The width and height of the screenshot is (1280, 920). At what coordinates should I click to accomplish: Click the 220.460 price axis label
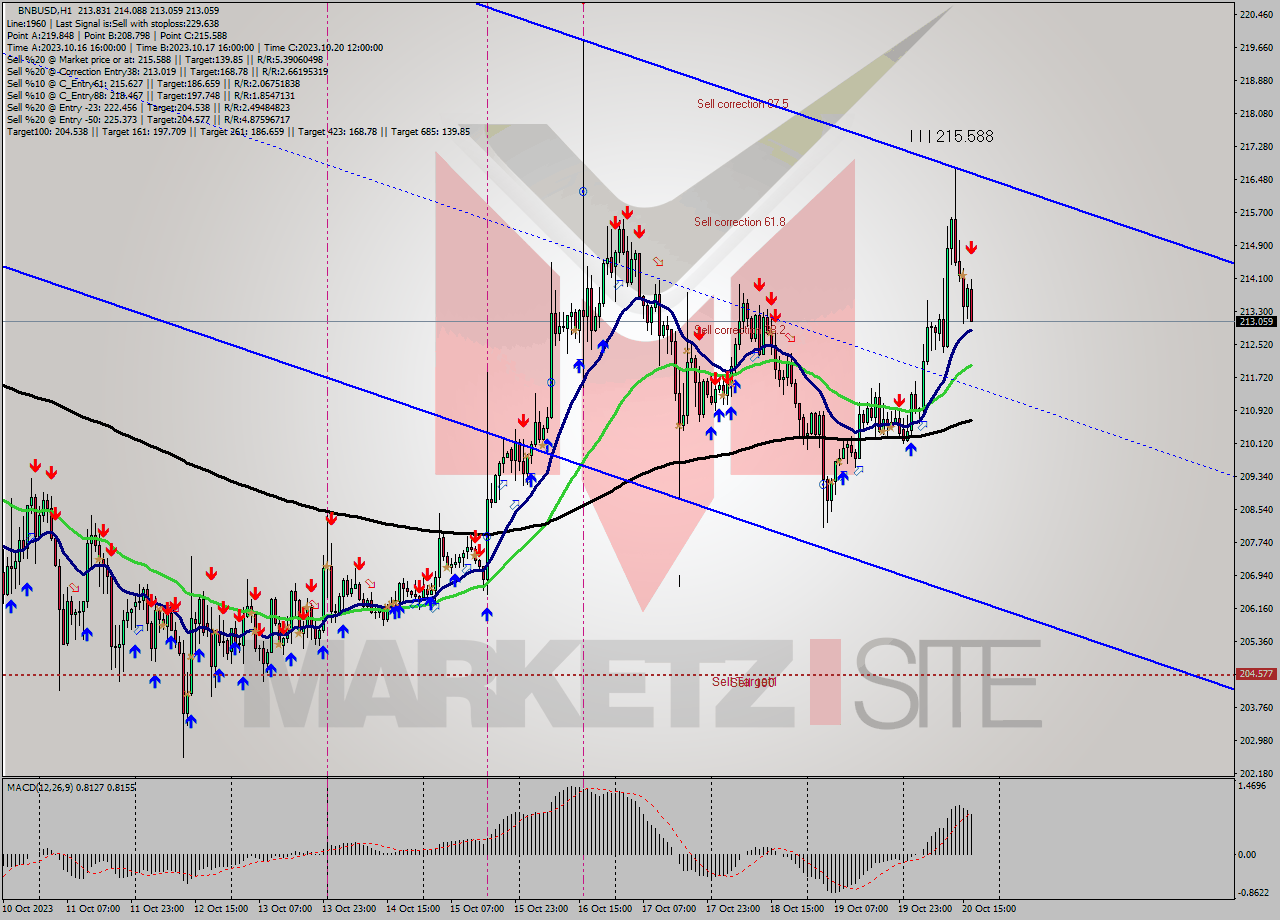(x=1256, y=15)
